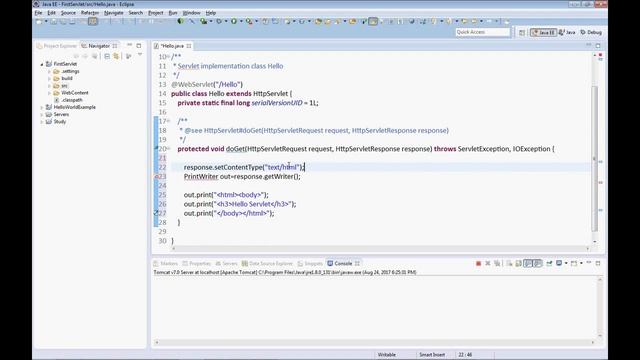
Task: Switch to the Java perspective
Action: point(567,32)
